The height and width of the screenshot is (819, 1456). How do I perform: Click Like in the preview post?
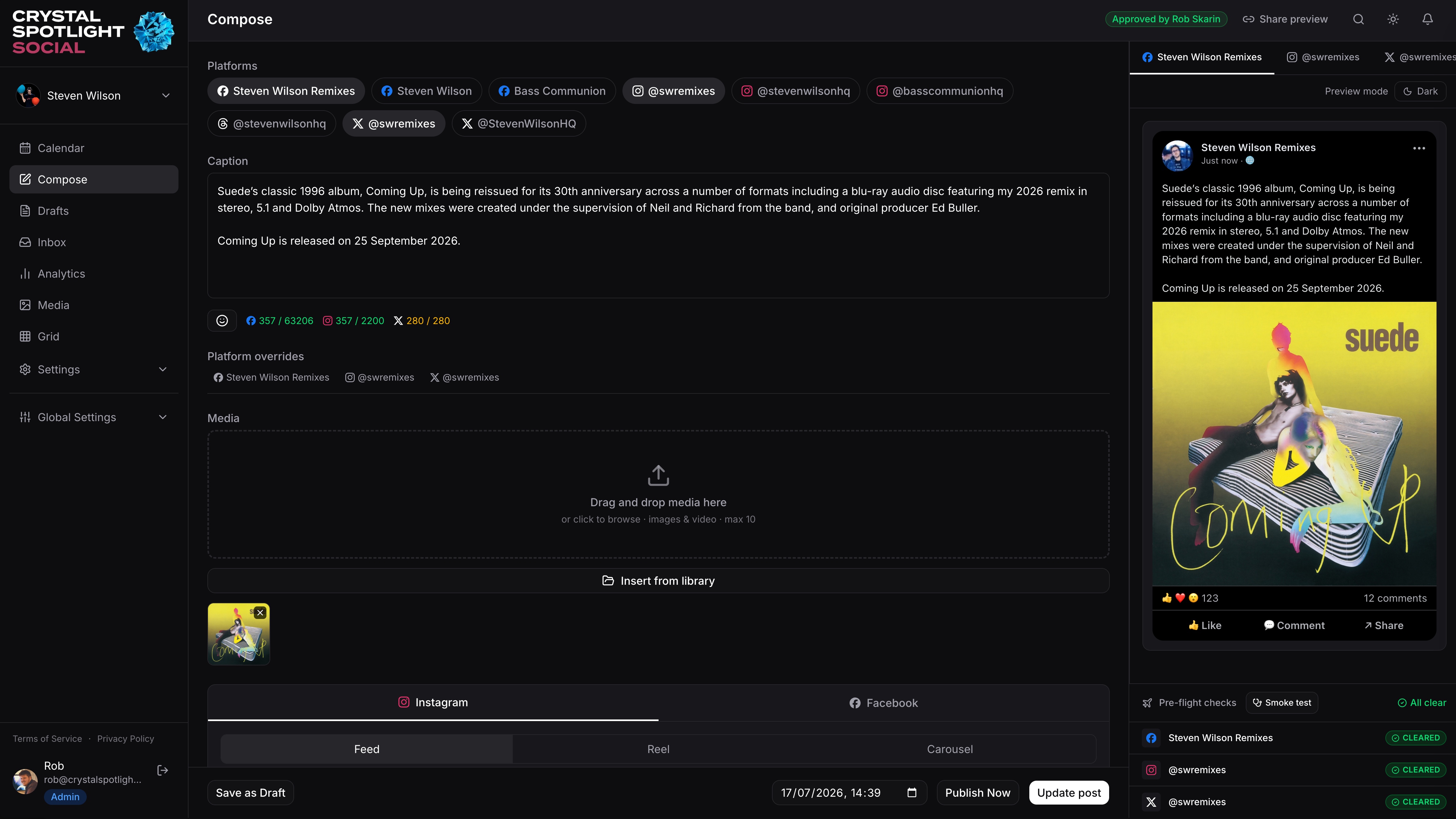tap(1204, 625)
